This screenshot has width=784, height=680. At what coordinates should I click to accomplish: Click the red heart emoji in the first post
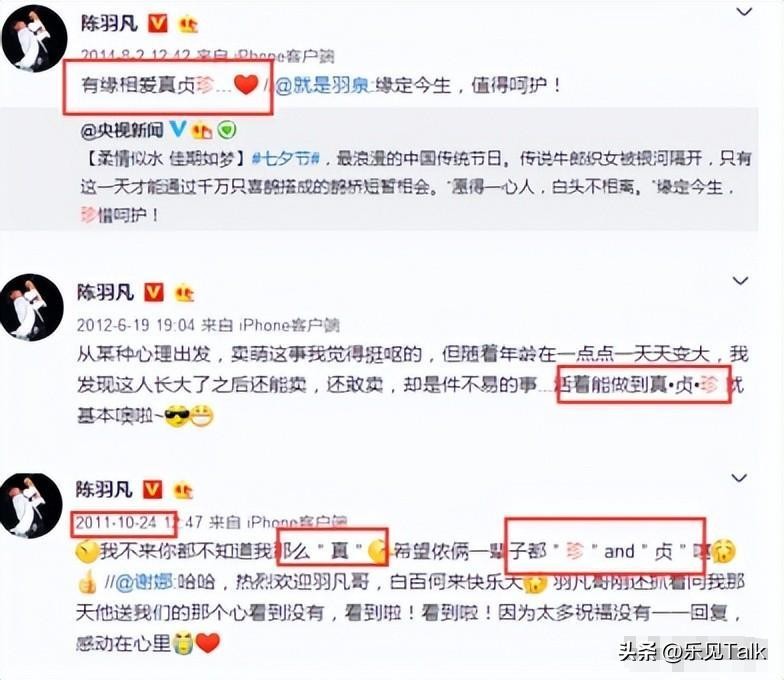click(x=246, y=84)
